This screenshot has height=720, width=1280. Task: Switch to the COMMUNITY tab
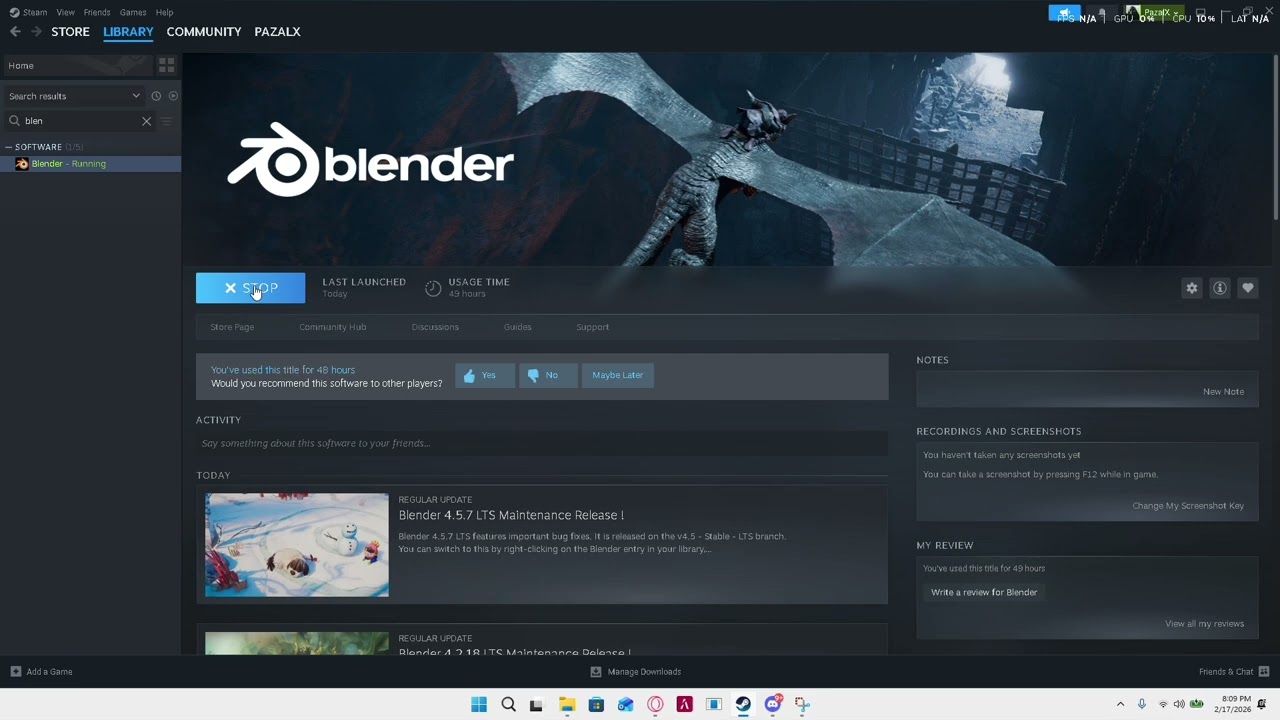tap(204, 32)
